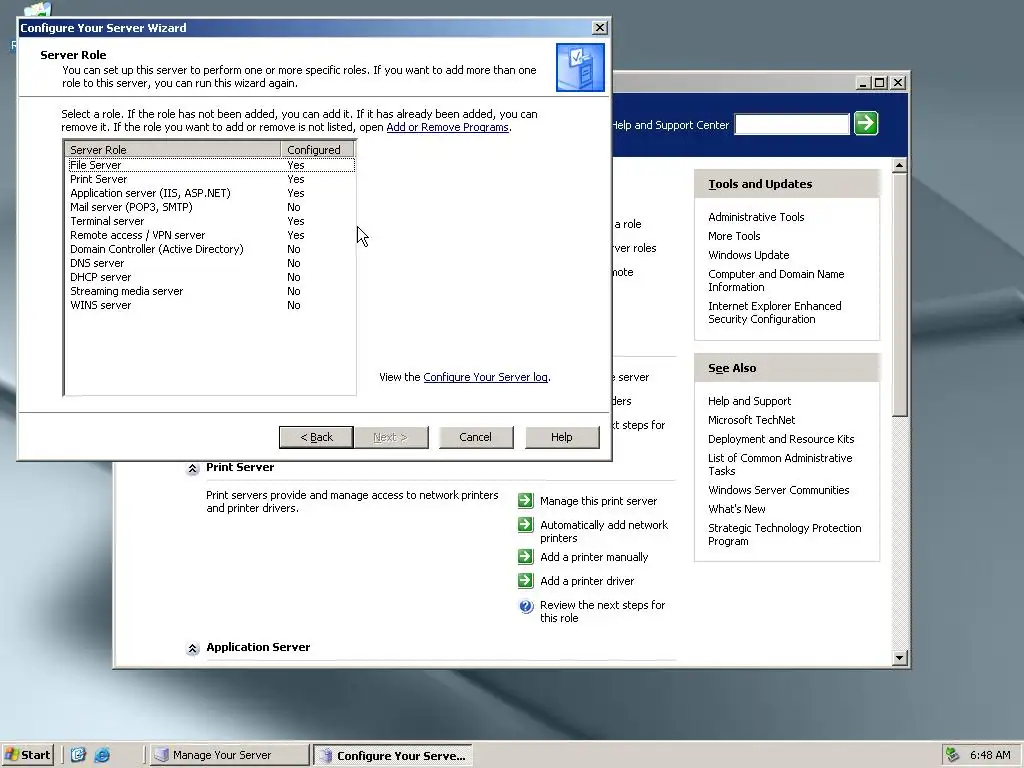
Task: Click the Back button in the wizard
Action: pos(316,437)
